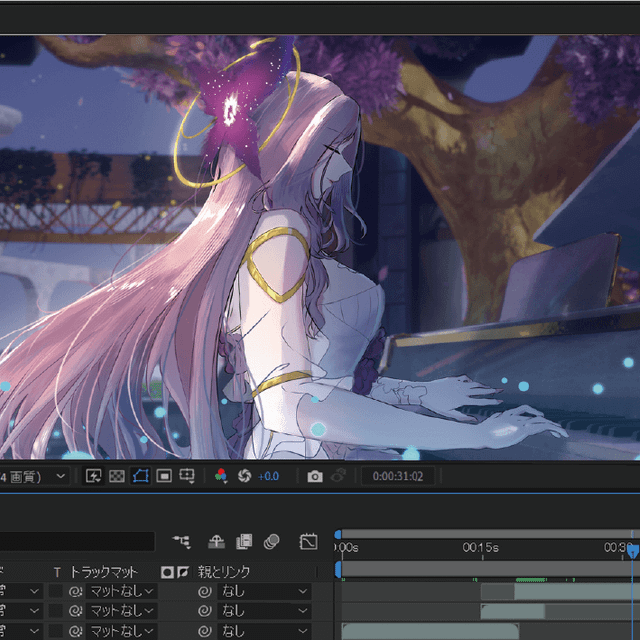Toggle preserve transparency checkbox on first layer

(56, 591)
